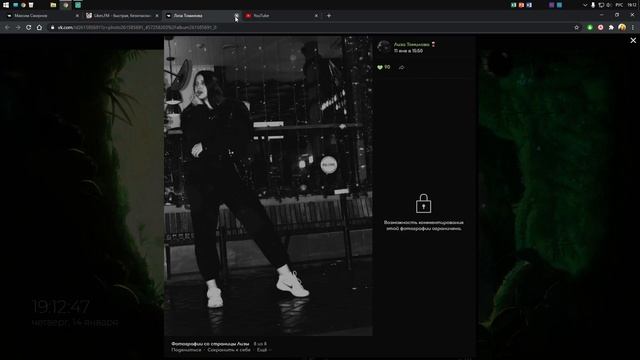Open the Windows Start menu

point(6,5)
